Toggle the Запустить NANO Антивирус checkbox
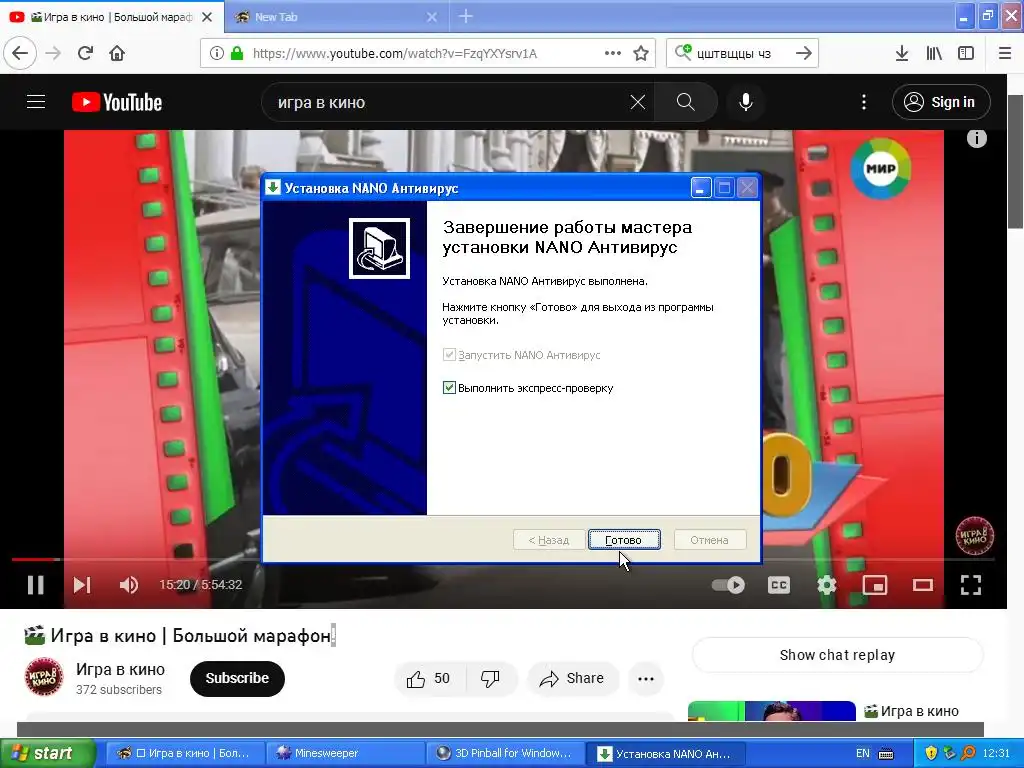1024x768 pixels. tap(449, 355)
